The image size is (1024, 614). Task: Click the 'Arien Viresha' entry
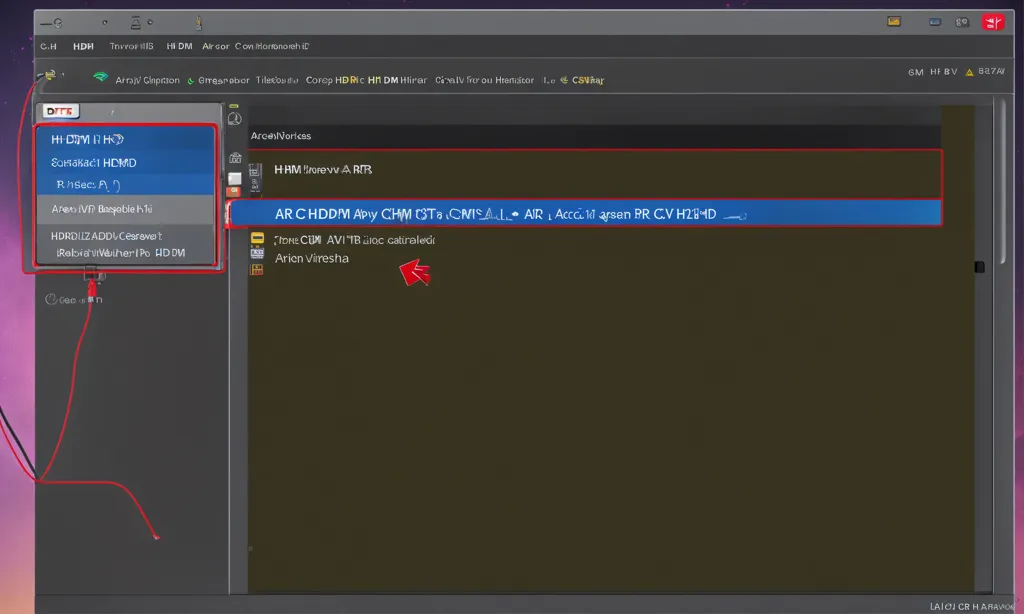[x=313, y=258]
